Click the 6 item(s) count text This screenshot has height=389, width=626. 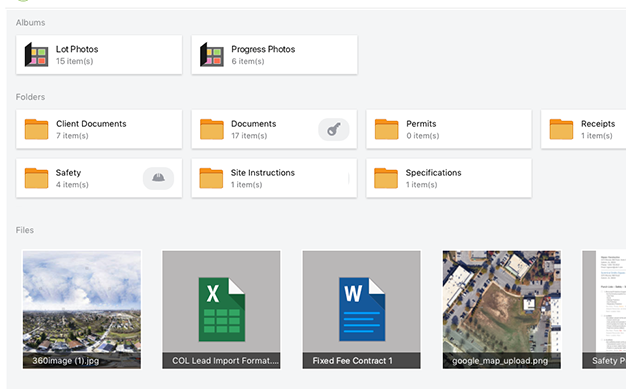click(248, 61)
